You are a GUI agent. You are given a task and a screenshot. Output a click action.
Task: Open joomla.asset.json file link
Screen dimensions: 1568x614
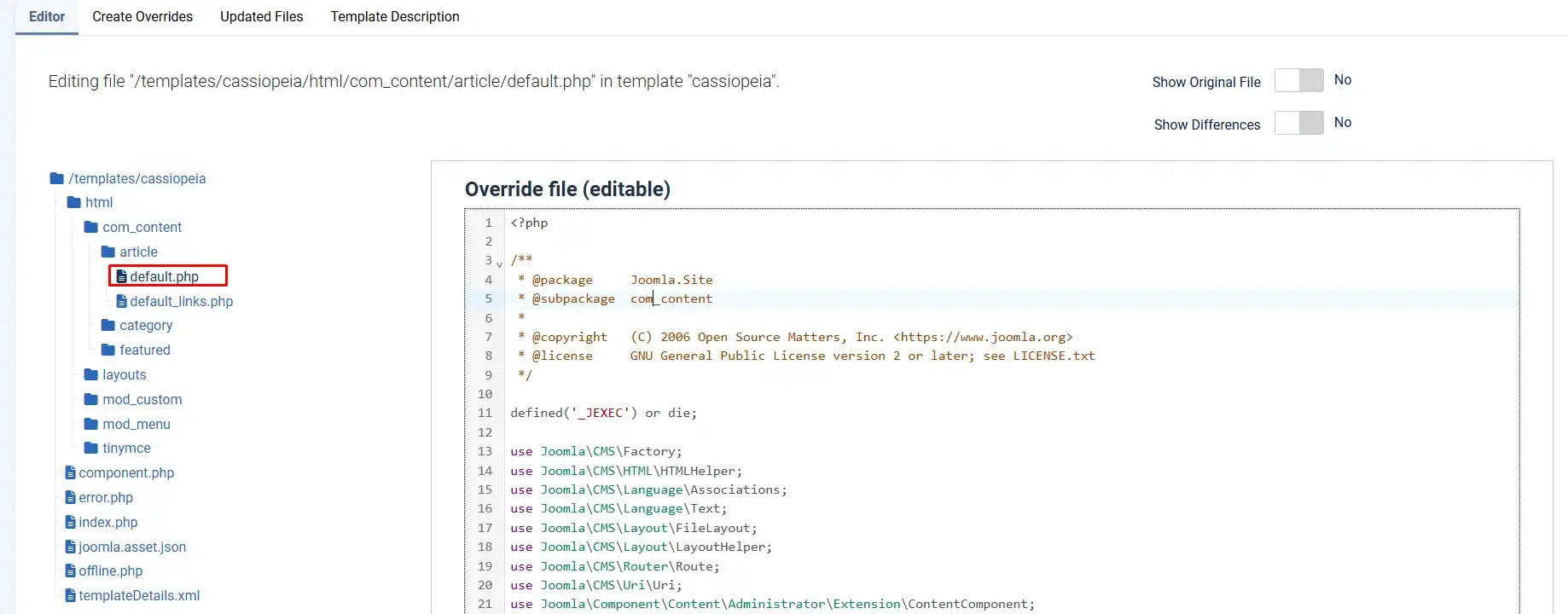132,547
